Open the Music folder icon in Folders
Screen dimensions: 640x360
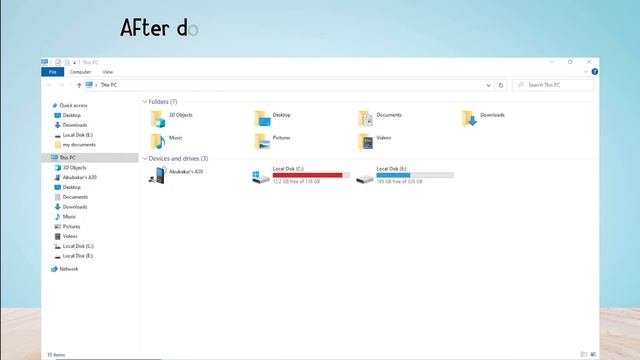pyautogui.click(x=158, y=142)
